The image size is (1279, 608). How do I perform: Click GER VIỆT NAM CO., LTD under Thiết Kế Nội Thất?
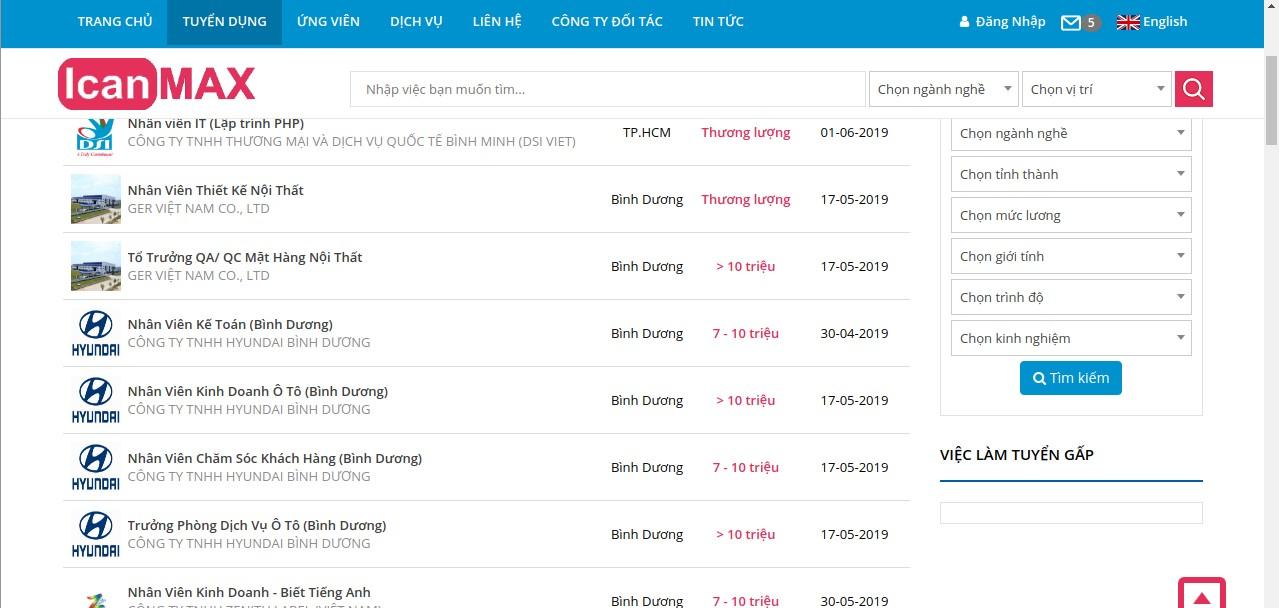199,209
